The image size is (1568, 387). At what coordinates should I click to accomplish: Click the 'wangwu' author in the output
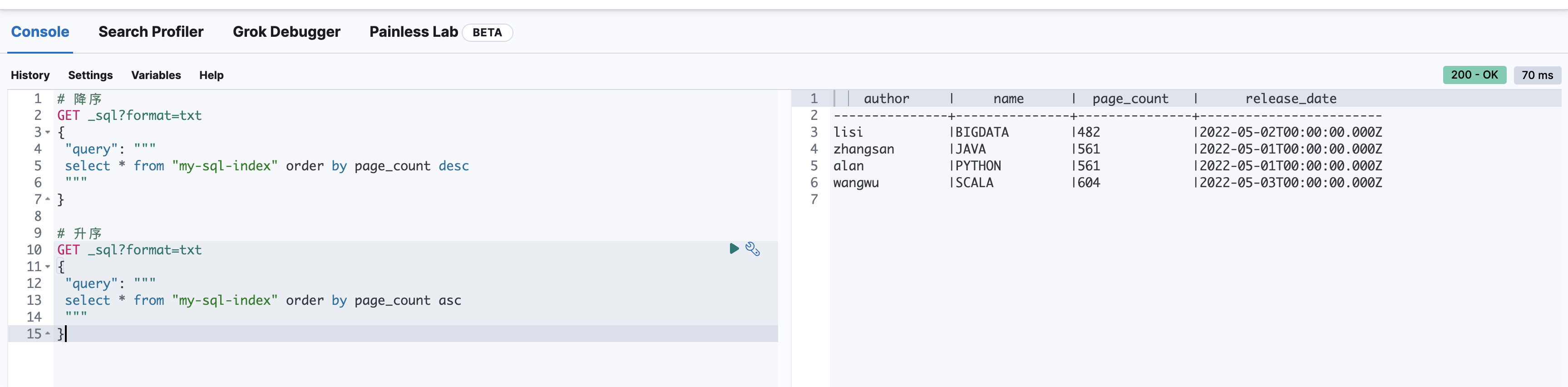click(856, 183)
